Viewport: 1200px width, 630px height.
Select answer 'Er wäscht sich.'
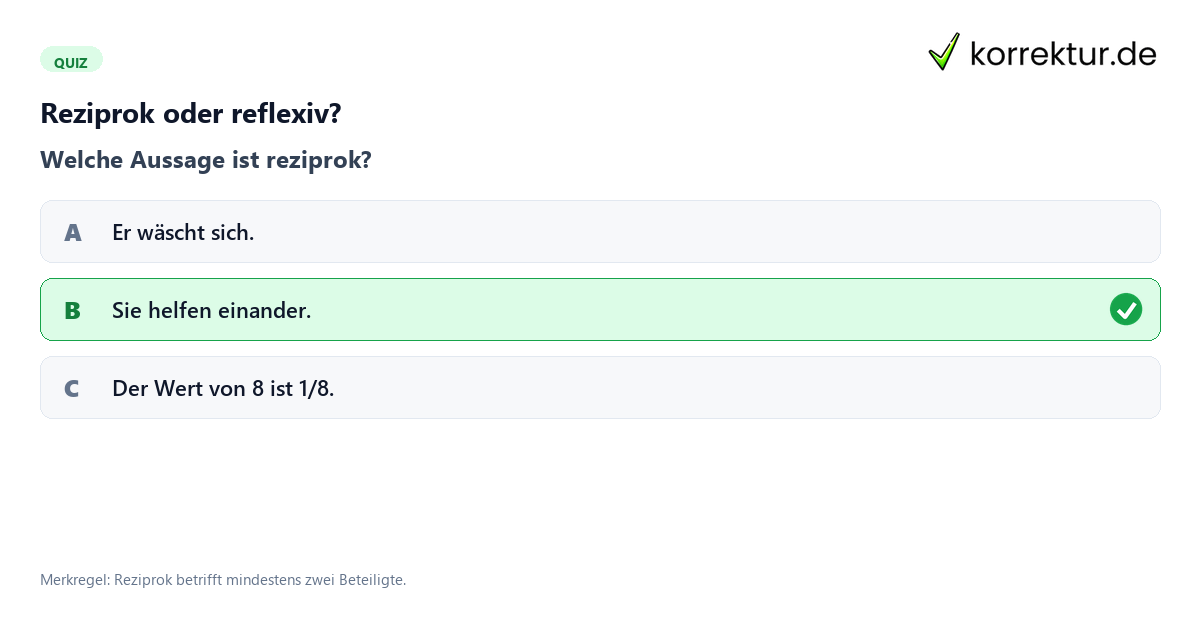(600, 232)
